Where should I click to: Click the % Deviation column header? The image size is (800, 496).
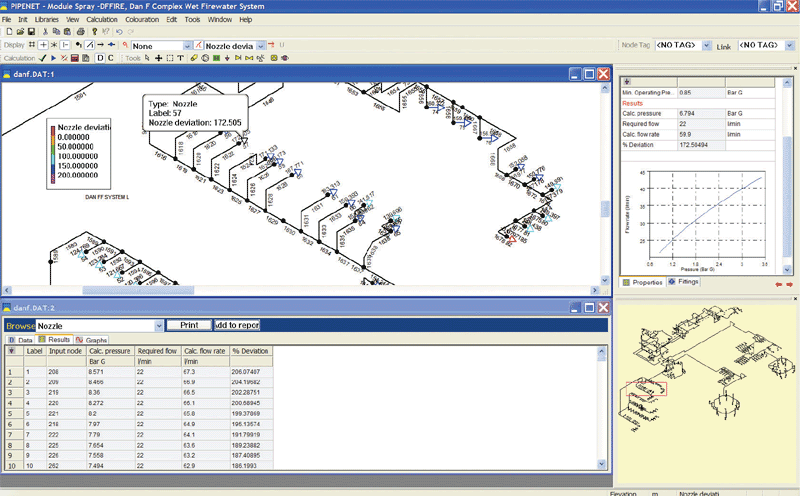251,351
